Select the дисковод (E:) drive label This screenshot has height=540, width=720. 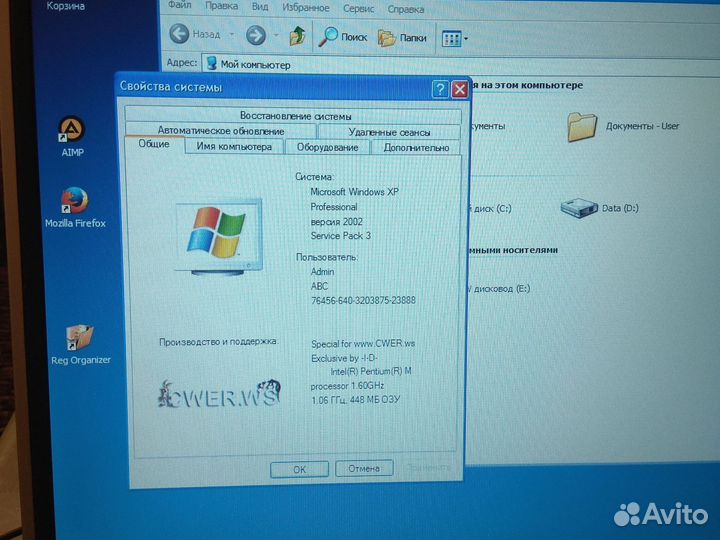(500, 289)
